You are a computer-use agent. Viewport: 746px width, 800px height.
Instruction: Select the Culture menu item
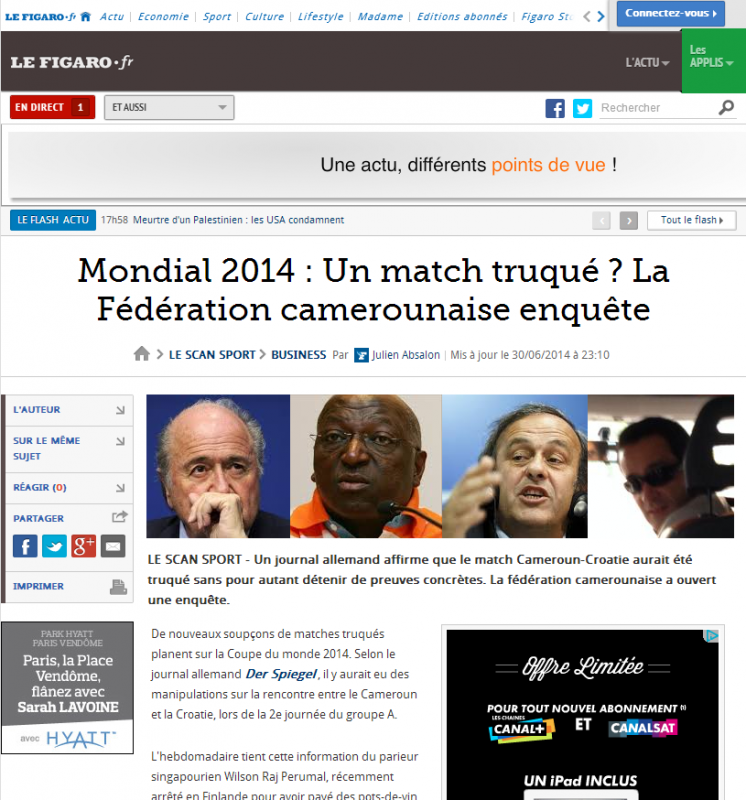[264, 16]
